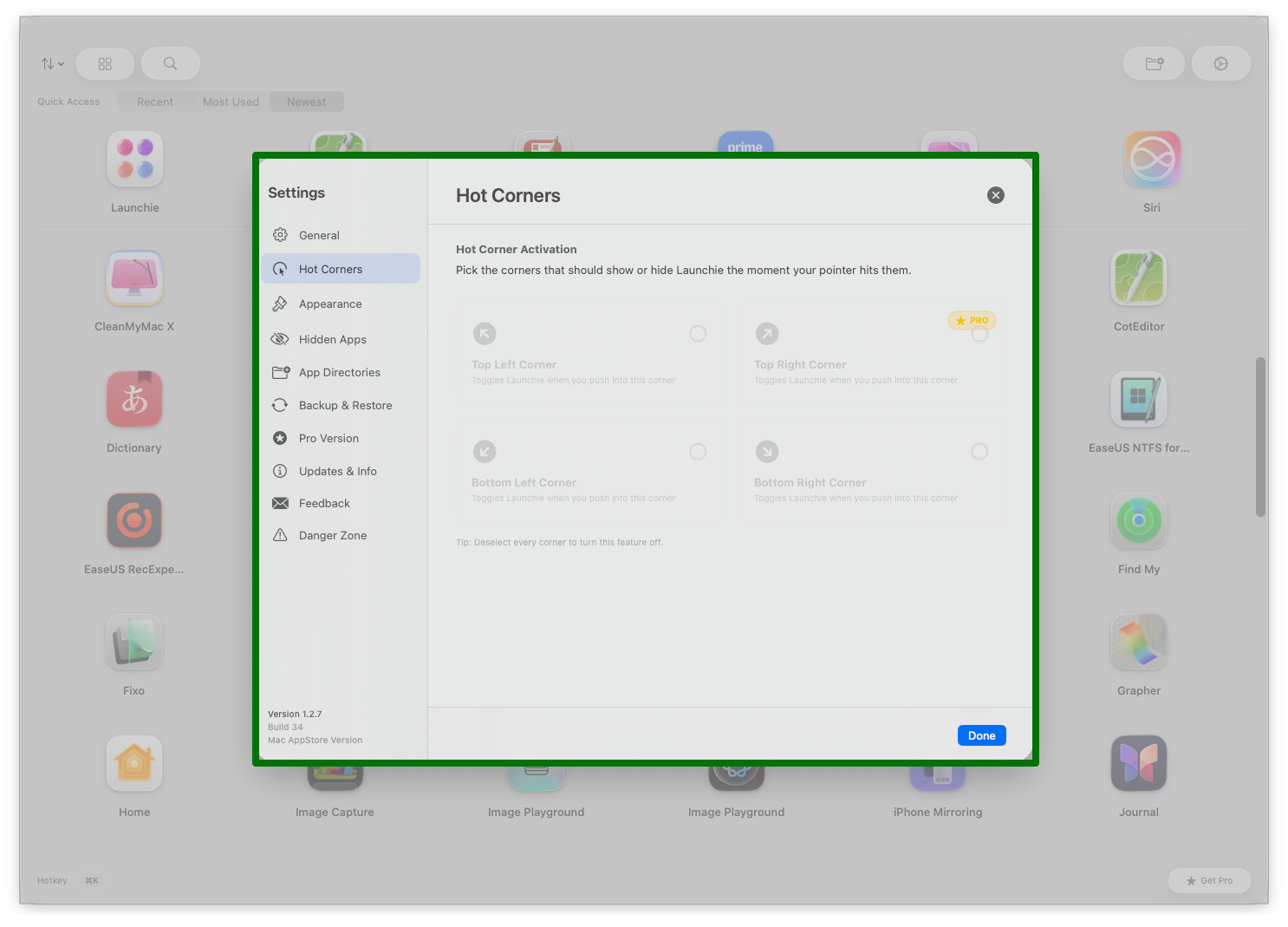Enable the Bottom Right Corner radio button
The width and height of the screenshot is (1288, 927).
pyautogui.click(x=979, y=452)
